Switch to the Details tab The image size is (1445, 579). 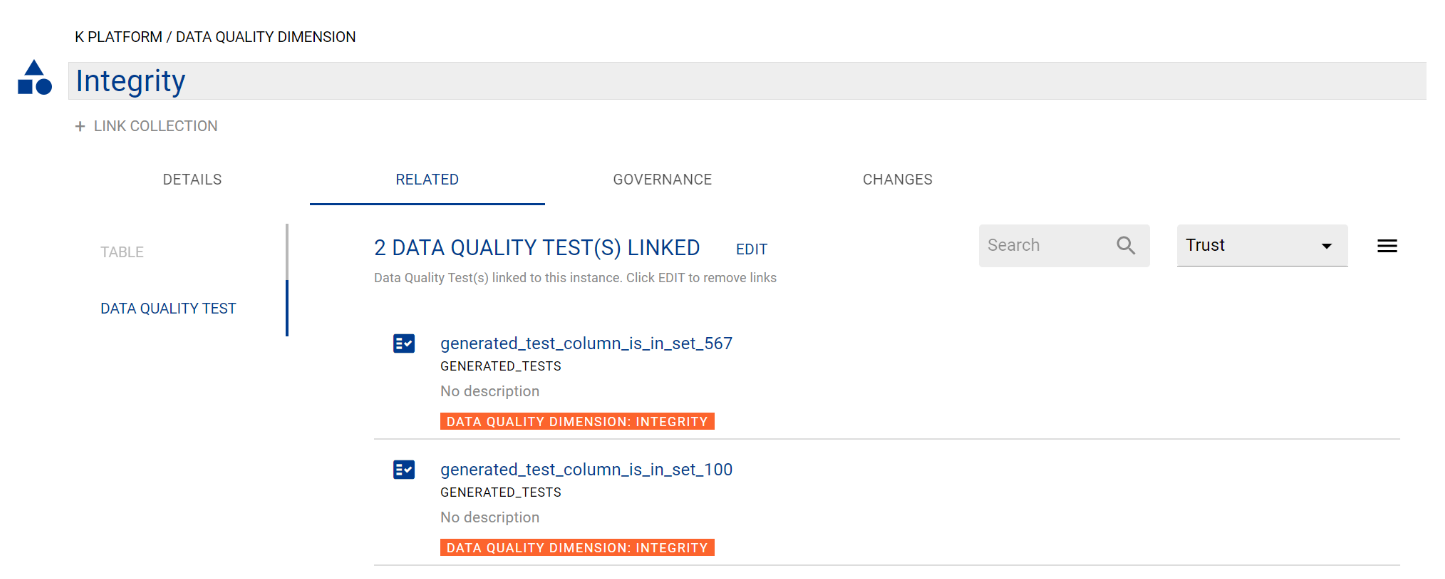click(x=192, y=180)
